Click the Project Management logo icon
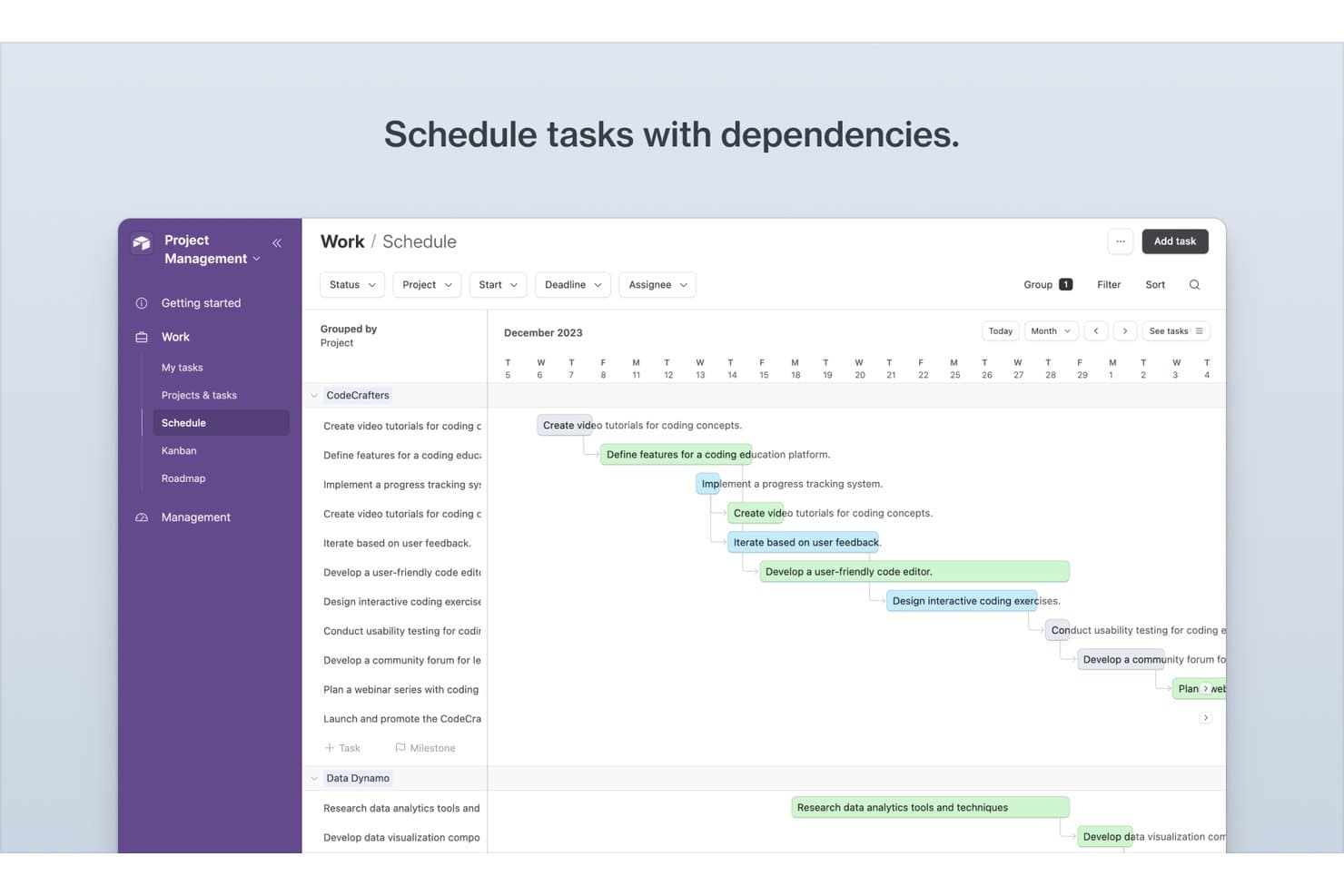This screenshot has height=896, width=1344. click(142, 243)
